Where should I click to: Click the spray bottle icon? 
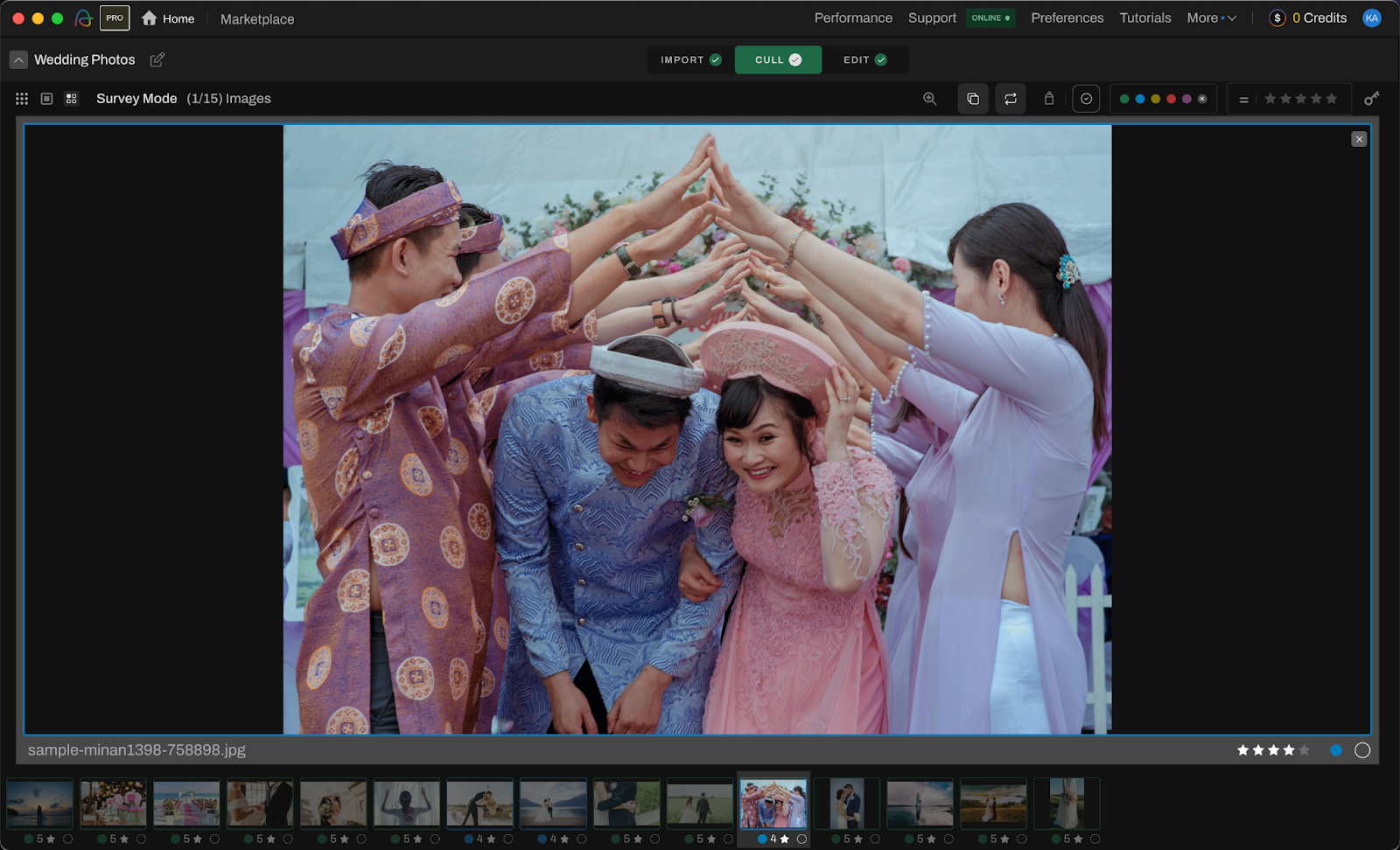point(1048,99)
